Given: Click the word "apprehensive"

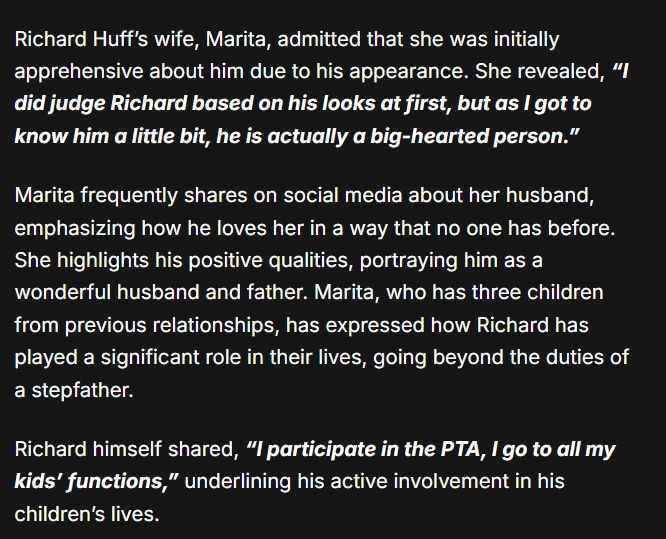Looking at the screenshot, I should pyautogui.click(x=77, y=74).
